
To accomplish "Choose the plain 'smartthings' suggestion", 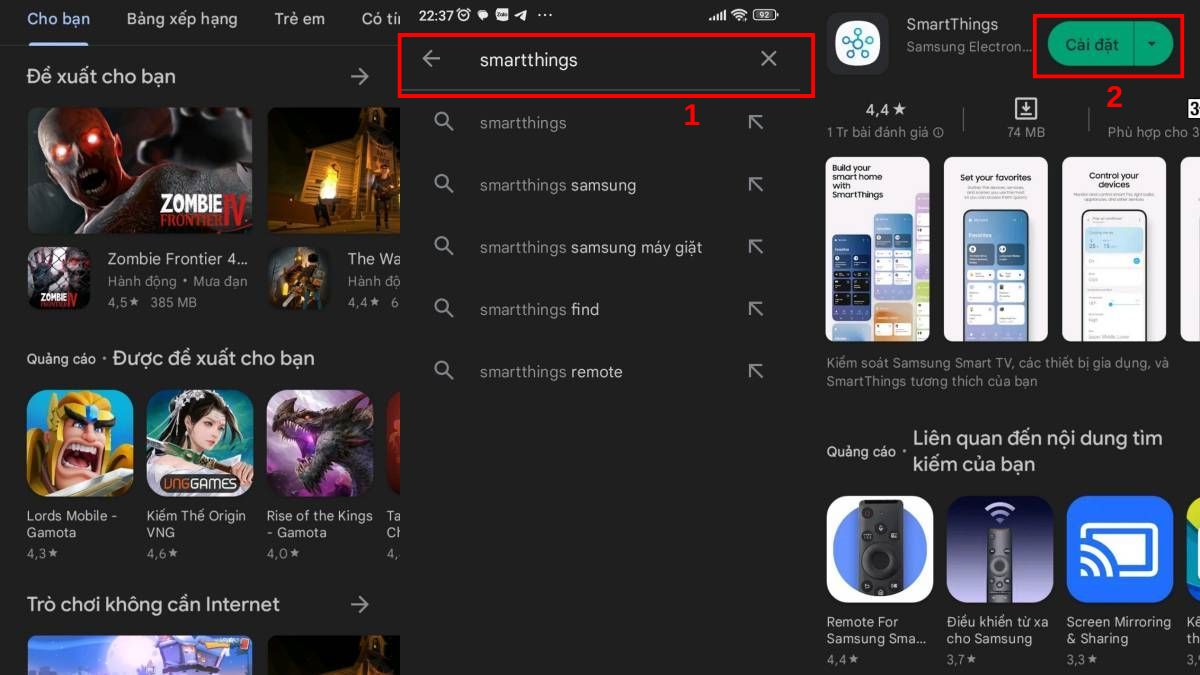I will click(x=523, y=123).
